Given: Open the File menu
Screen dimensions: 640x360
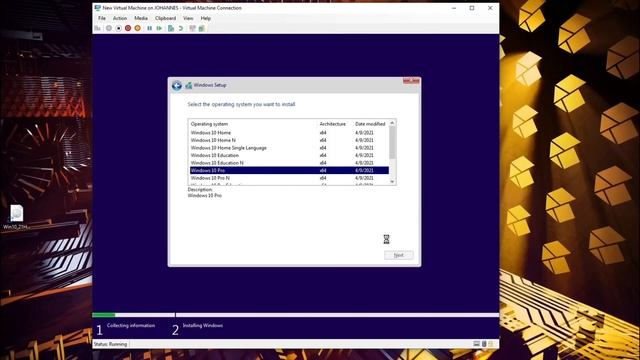Looking at the screenshot, I should pyautogui.click(x=102, y=18).
